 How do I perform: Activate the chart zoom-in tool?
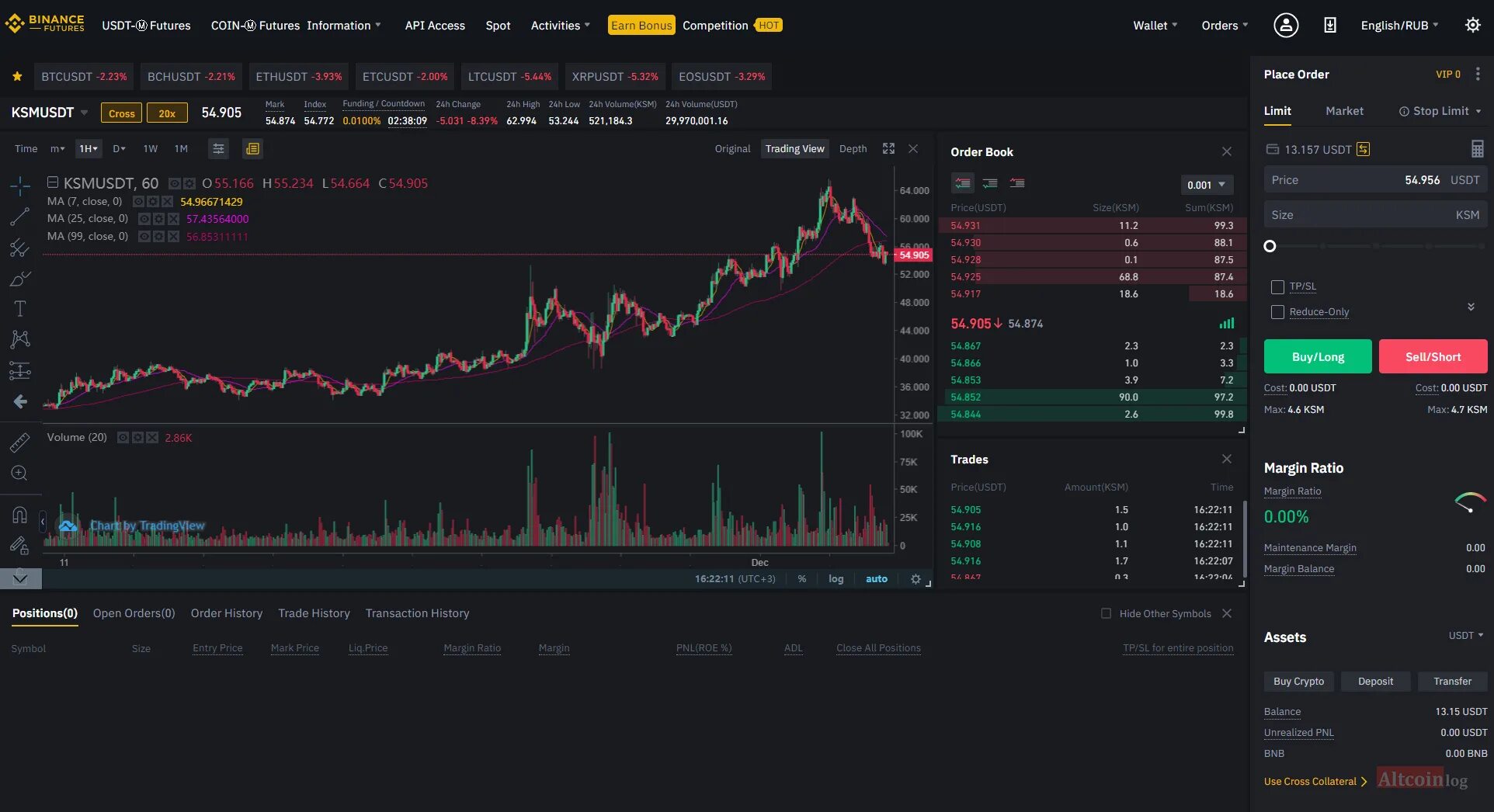click(x=20, y=473)
